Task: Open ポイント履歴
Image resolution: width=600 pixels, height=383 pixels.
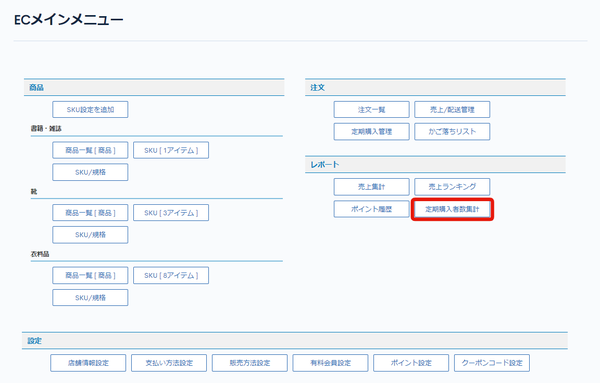Action: (x=372, y=209)
